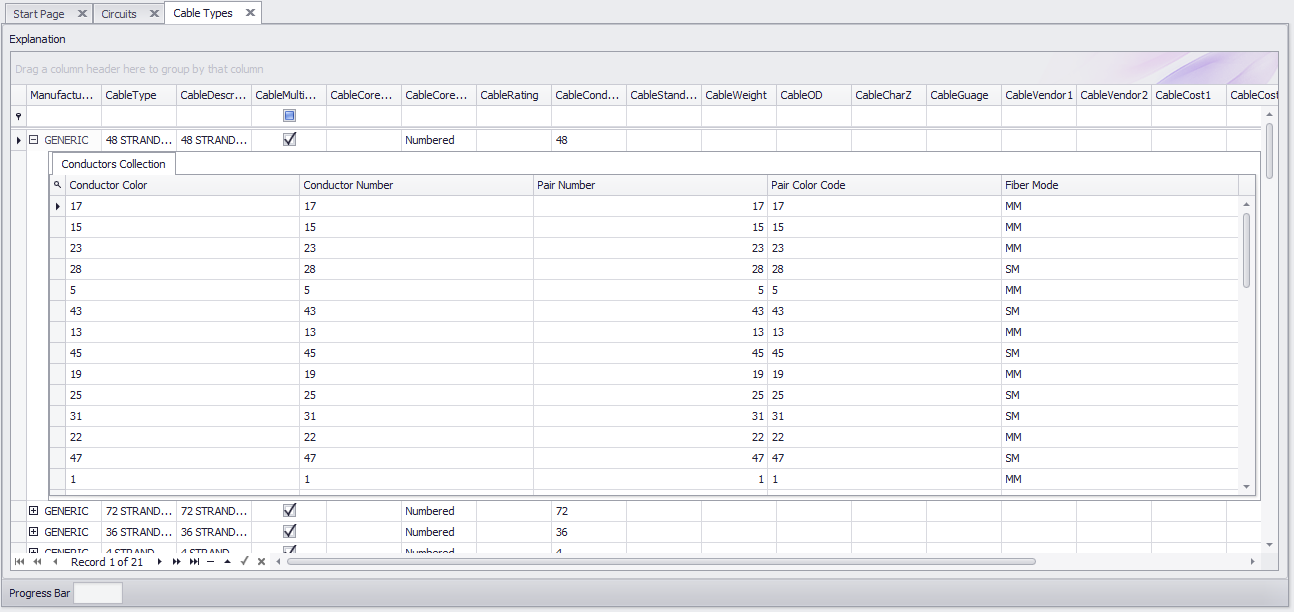The image size is (1294, 612).
Task: Click the next record arrow in navigator
Action: [x=159, y=562]
